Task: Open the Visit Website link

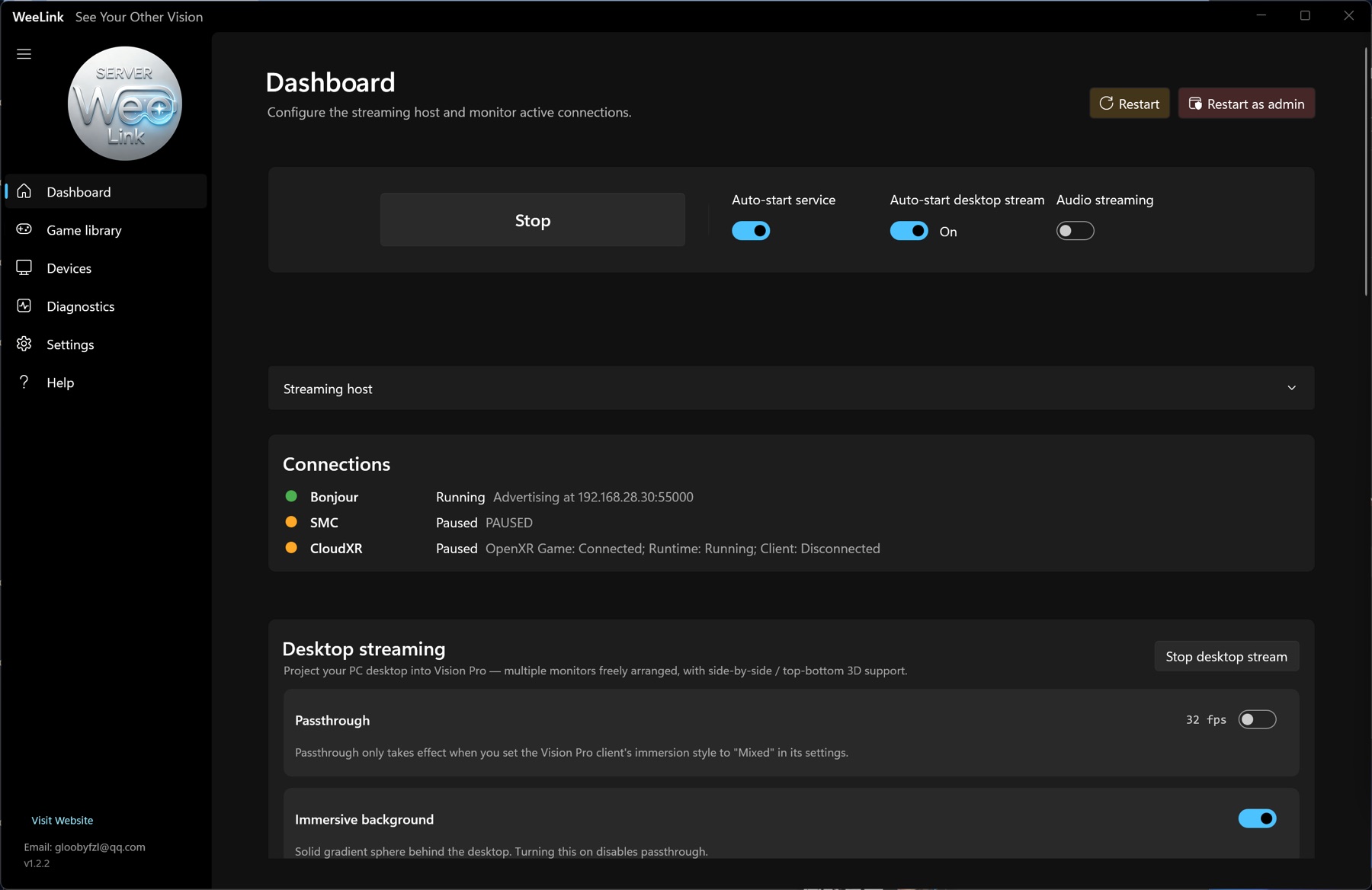Action: click(x=63, y=821)
